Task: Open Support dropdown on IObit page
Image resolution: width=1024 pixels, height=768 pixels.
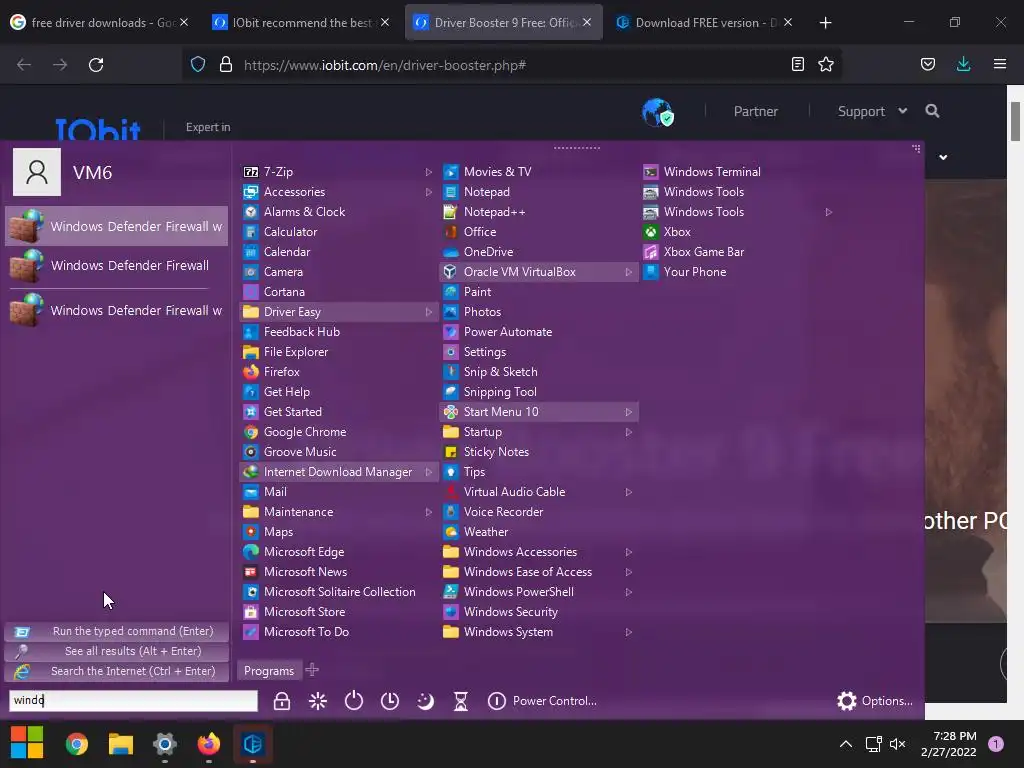Action: tap(872, 111)
